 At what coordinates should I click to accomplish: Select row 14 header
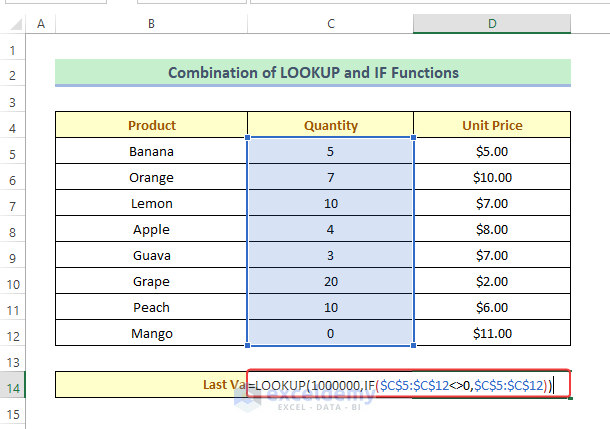[13, 385]
